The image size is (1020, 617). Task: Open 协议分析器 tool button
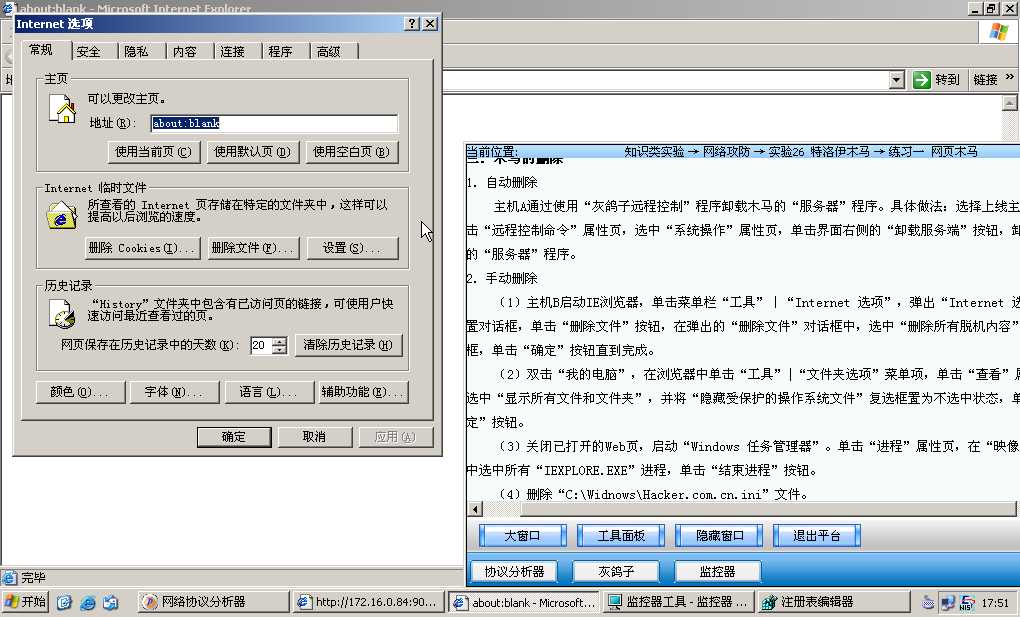514,571
